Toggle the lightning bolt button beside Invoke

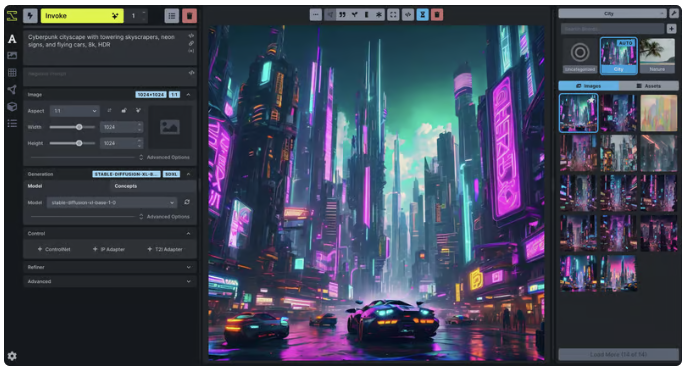(30, 16)
